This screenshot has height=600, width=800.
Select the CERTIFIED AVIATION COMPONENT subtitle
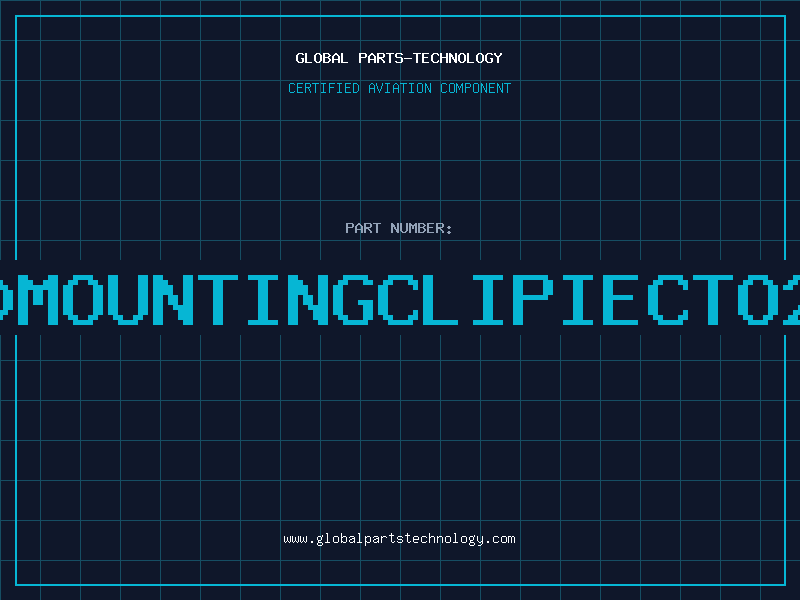point(399,88)
